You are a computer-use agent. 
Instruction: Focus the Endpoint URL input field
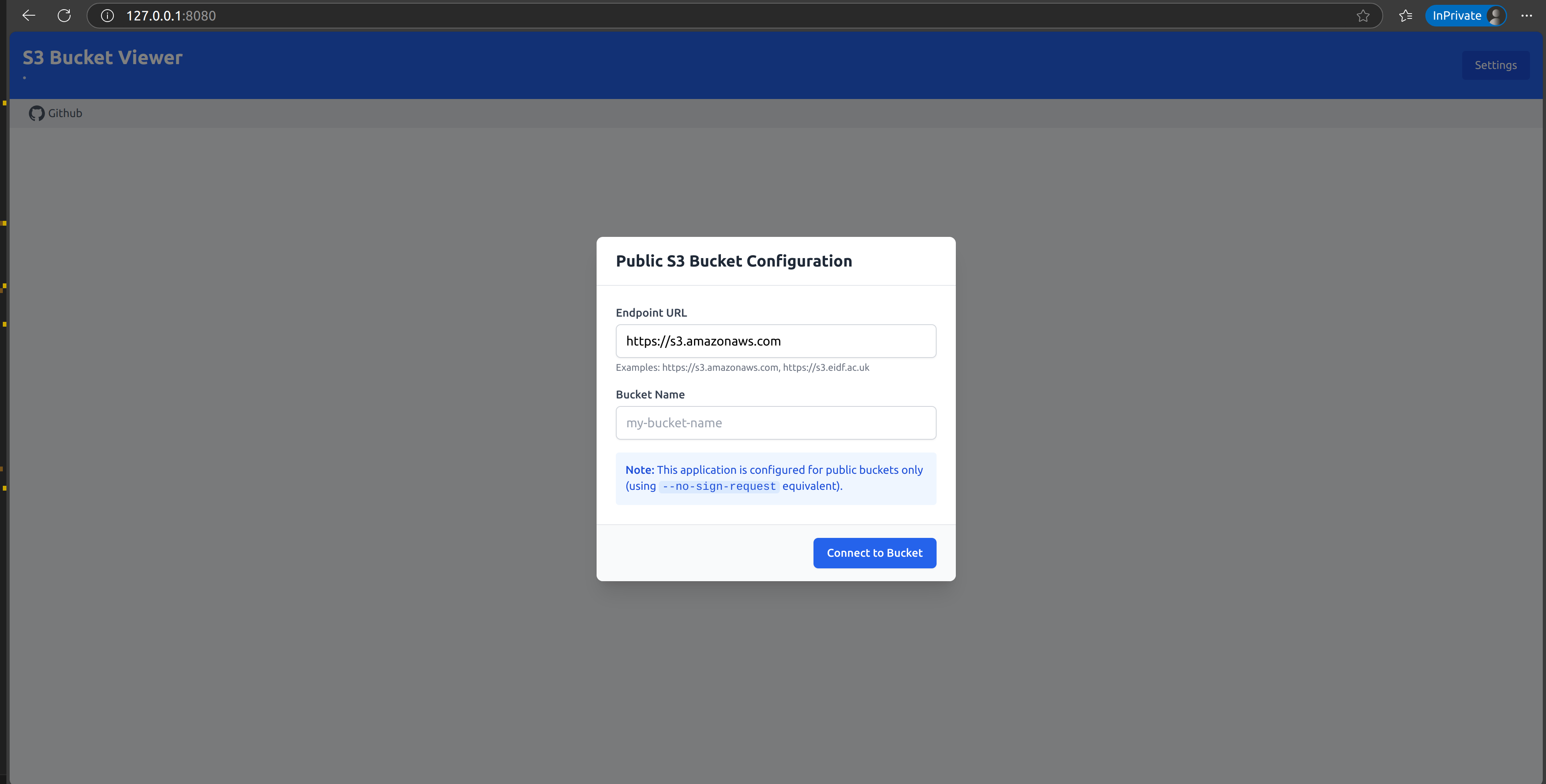(775, 341)
